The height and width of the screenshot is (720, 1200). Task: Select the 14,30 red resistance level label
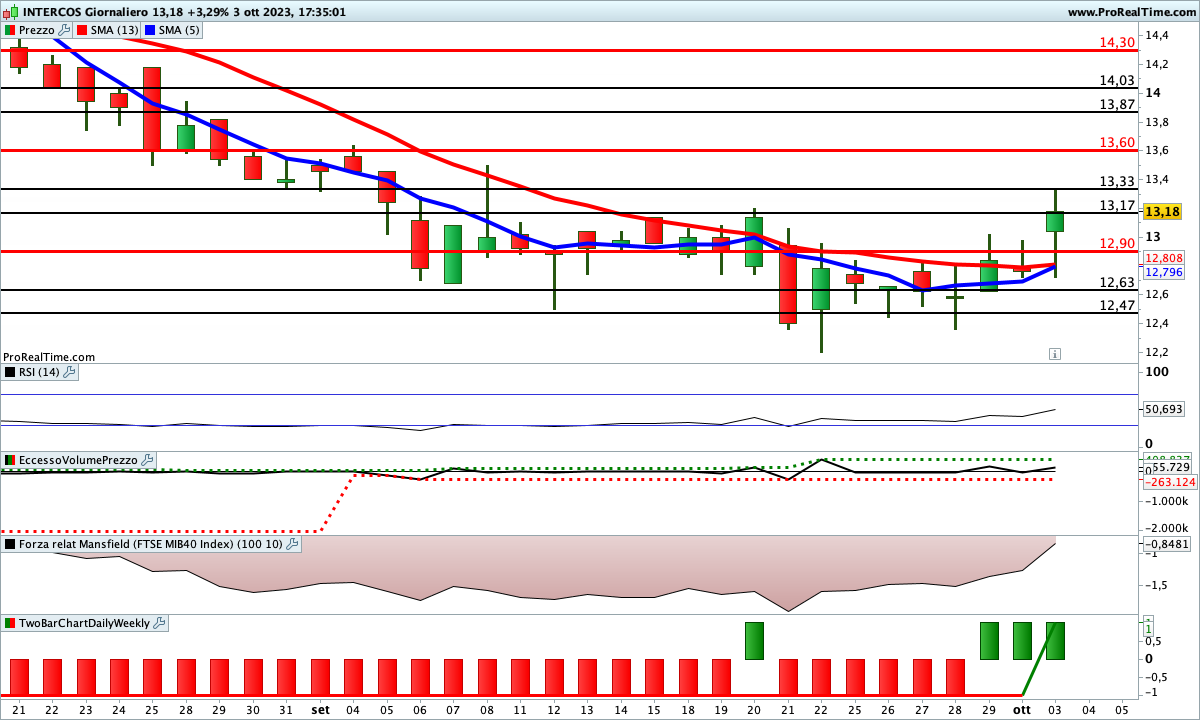[1116, 43]
